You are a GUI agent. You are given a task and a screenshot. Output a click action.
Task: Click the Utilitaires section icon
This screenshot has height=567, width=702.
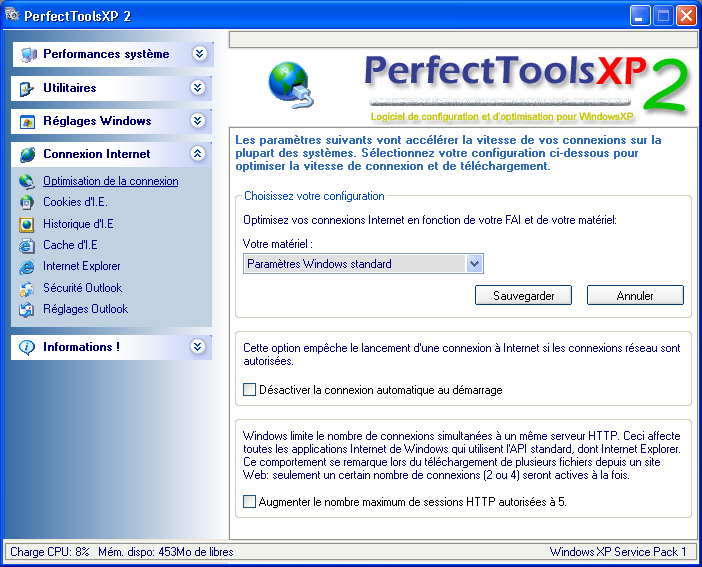[27, 88]
